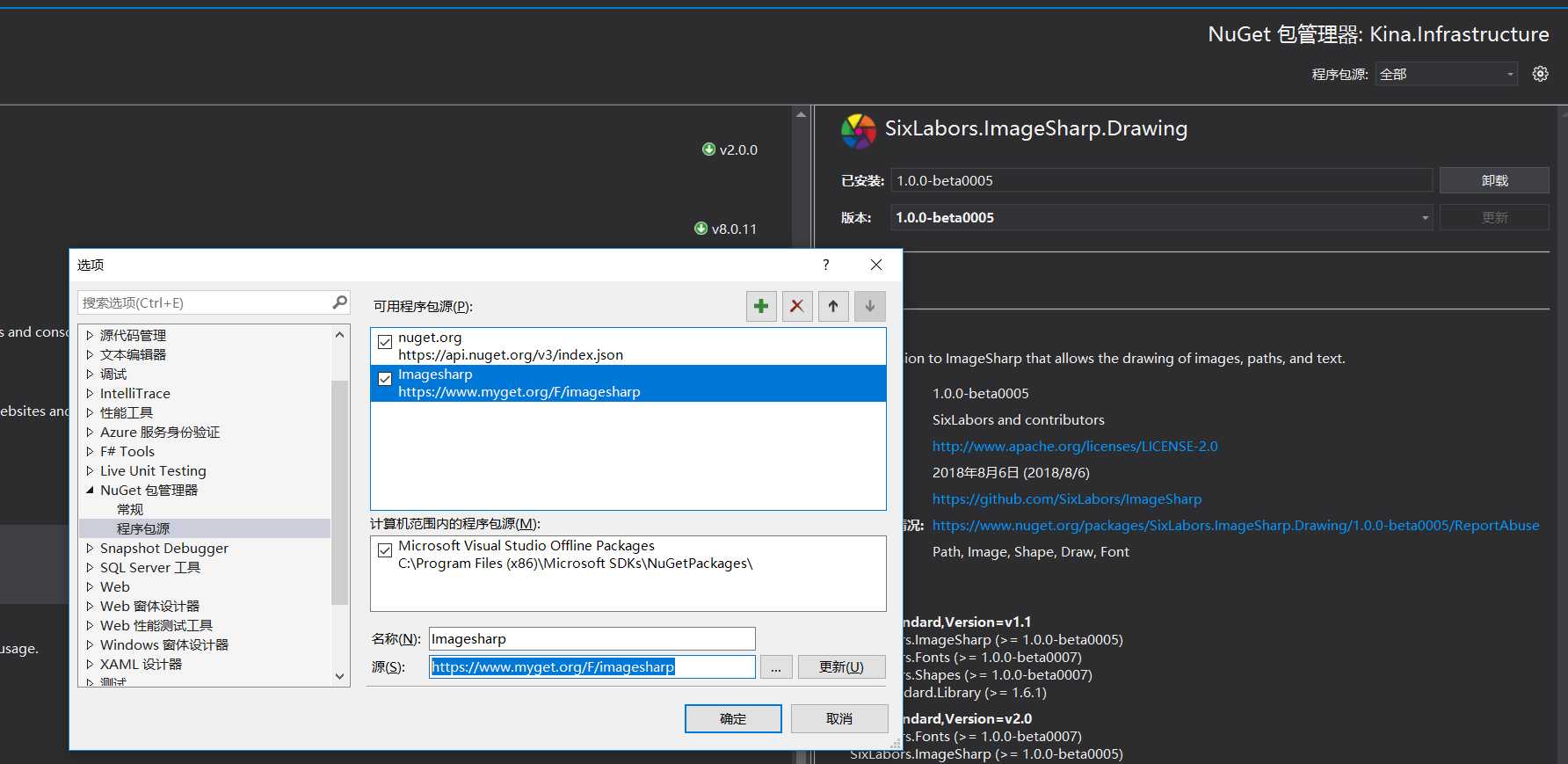Expand 文本编辑器 tree node
This screenshot has width=1568, height=764.
[x=90, y=354]
